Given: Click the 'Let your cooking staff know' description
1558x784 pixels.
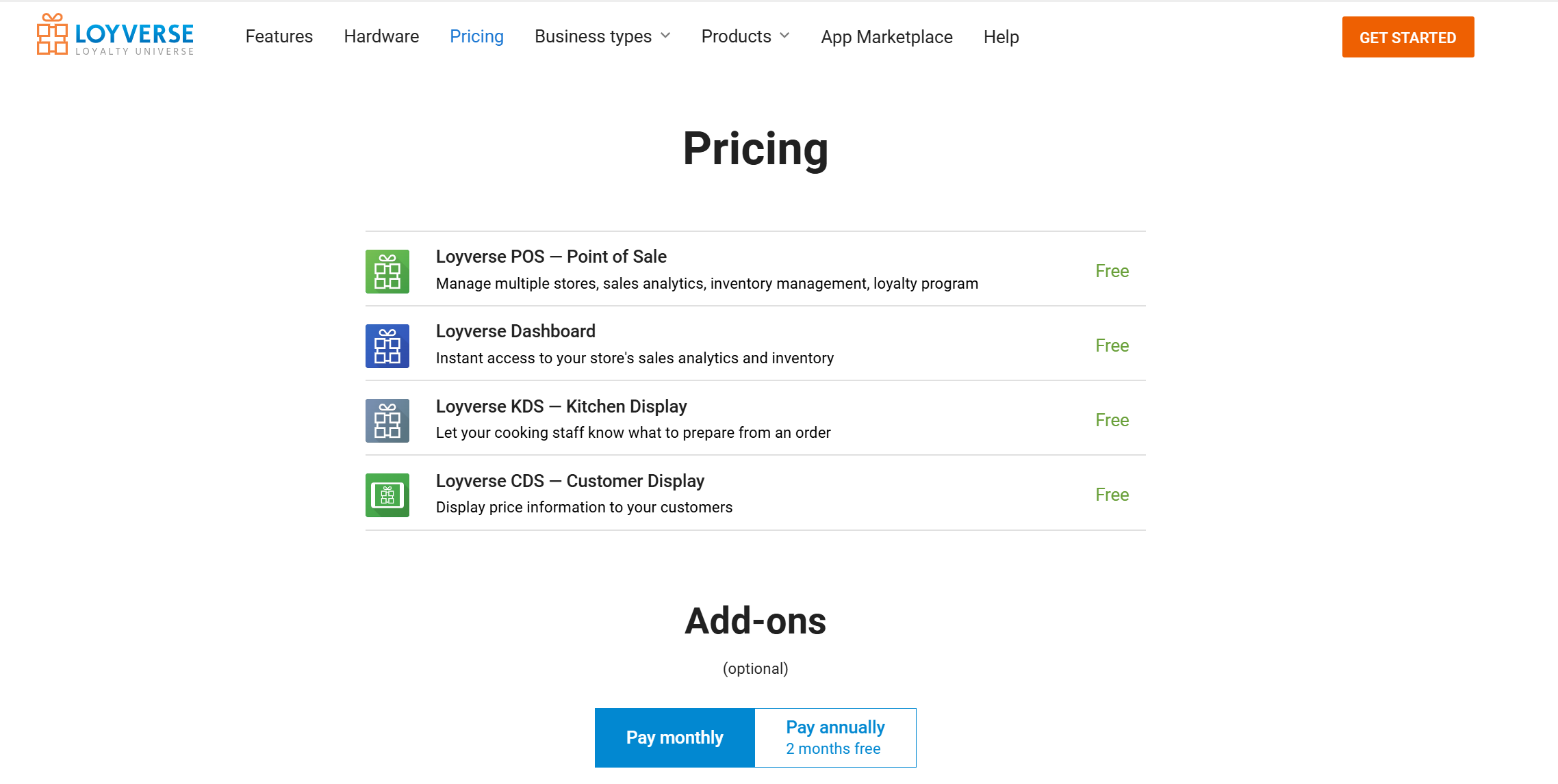Looking at the screenshot, I should pos(633,432).
